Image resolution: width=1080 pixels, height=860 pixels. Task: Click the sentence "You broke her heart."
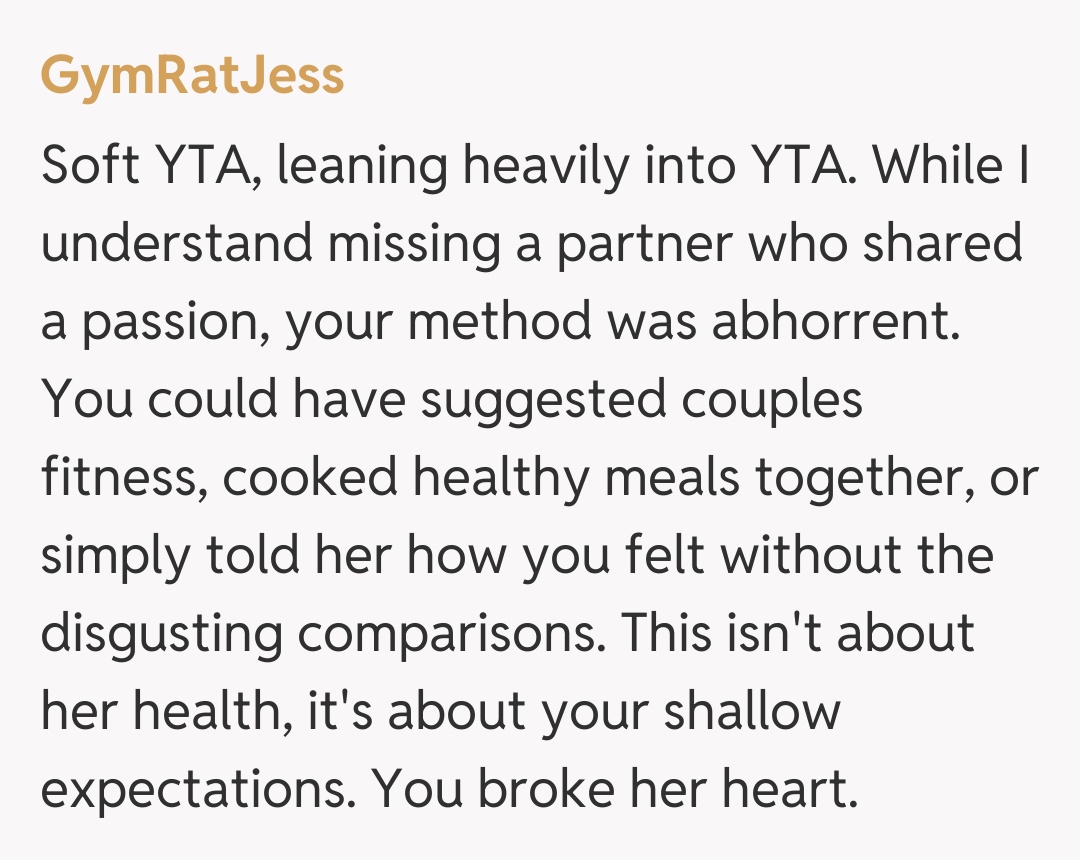[x=615, y=789]
